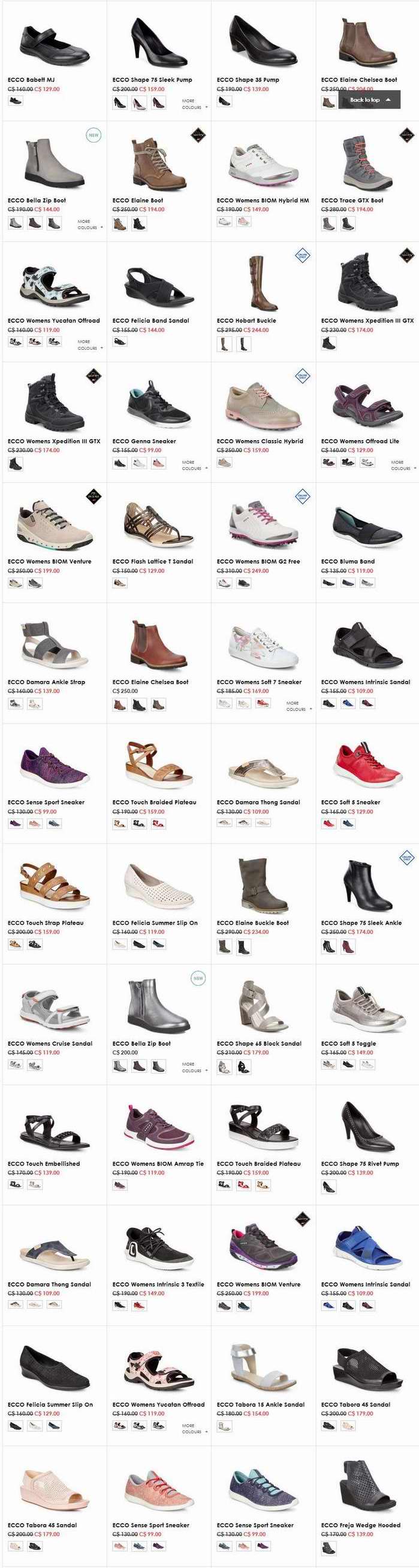Image resolution: width=419 pixels, height=1568 pixels.
Task: Expand more colours for ECCO Shape 75 Sleek Pump
Action: [x=194, y=104]
